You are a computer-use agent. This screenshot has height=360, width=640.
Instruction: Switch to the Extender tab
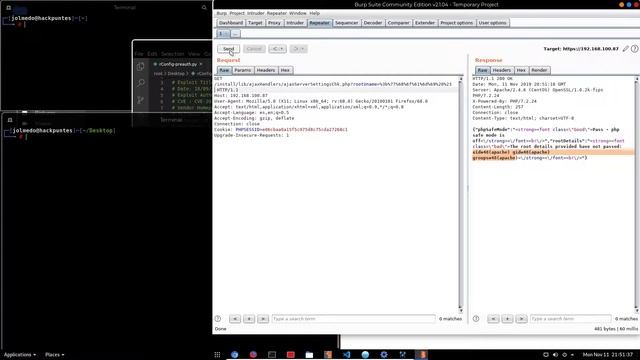pyautogui.click(x=425, y=23)
